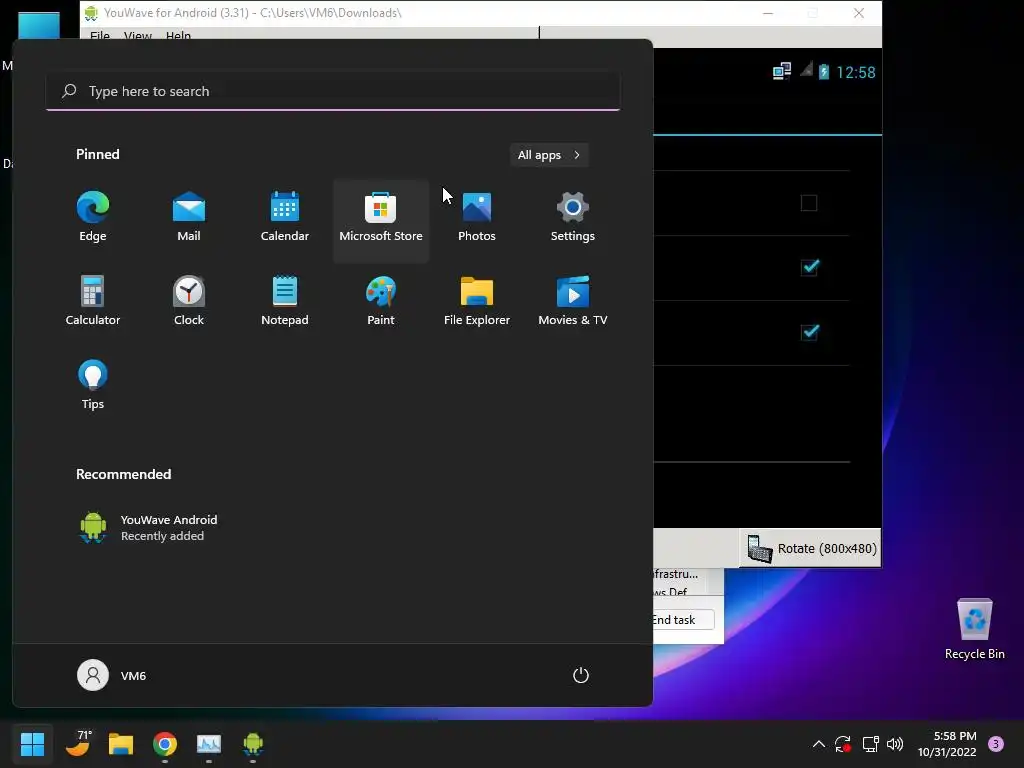Open the Help menu in YouWave
Image resolution: width=1024 pixels, height=768 pixels.
178,35
